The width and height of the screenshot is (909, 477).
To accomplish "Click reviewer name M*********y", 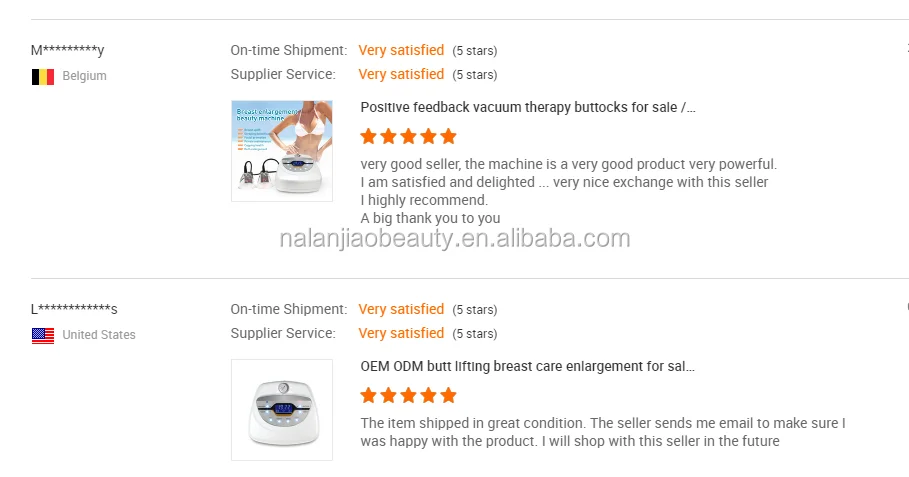I will [x=67, y=50].
